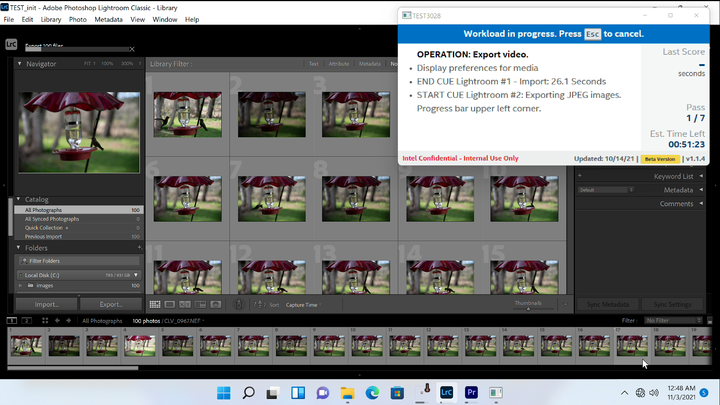Click the Lrc identity plate logo

pyautogui.click(x=11, y=45)
